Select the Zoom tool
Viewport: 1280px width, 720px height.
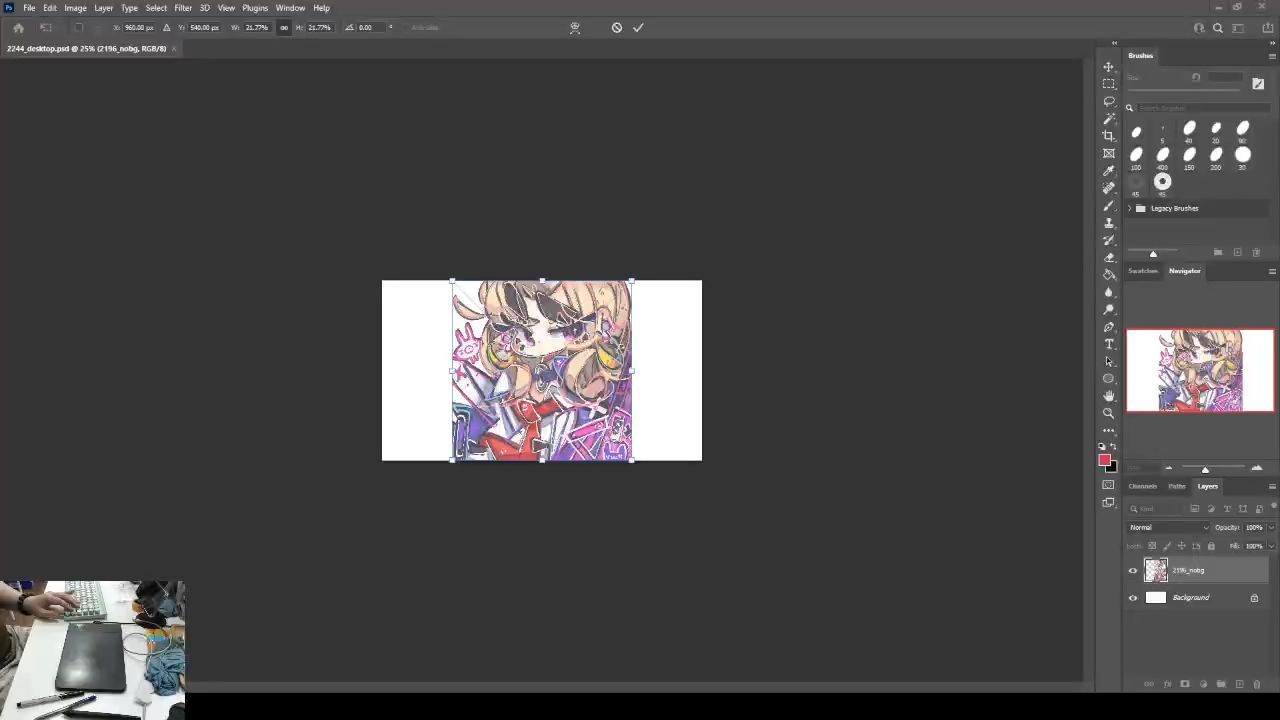[x=1108, y=413]
